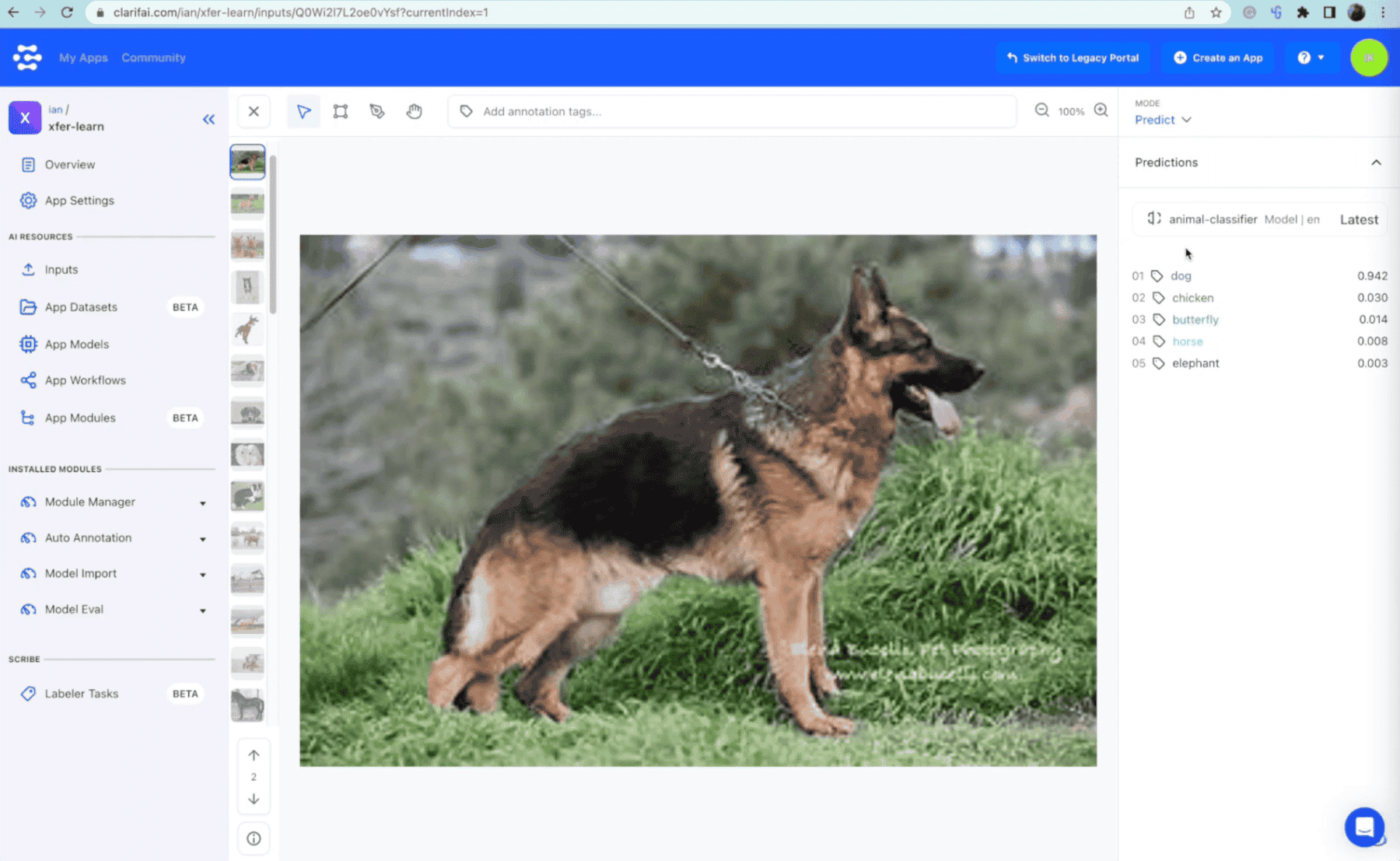
Task: Open the Predict mode dropdown
Action: click(1163, 120)
